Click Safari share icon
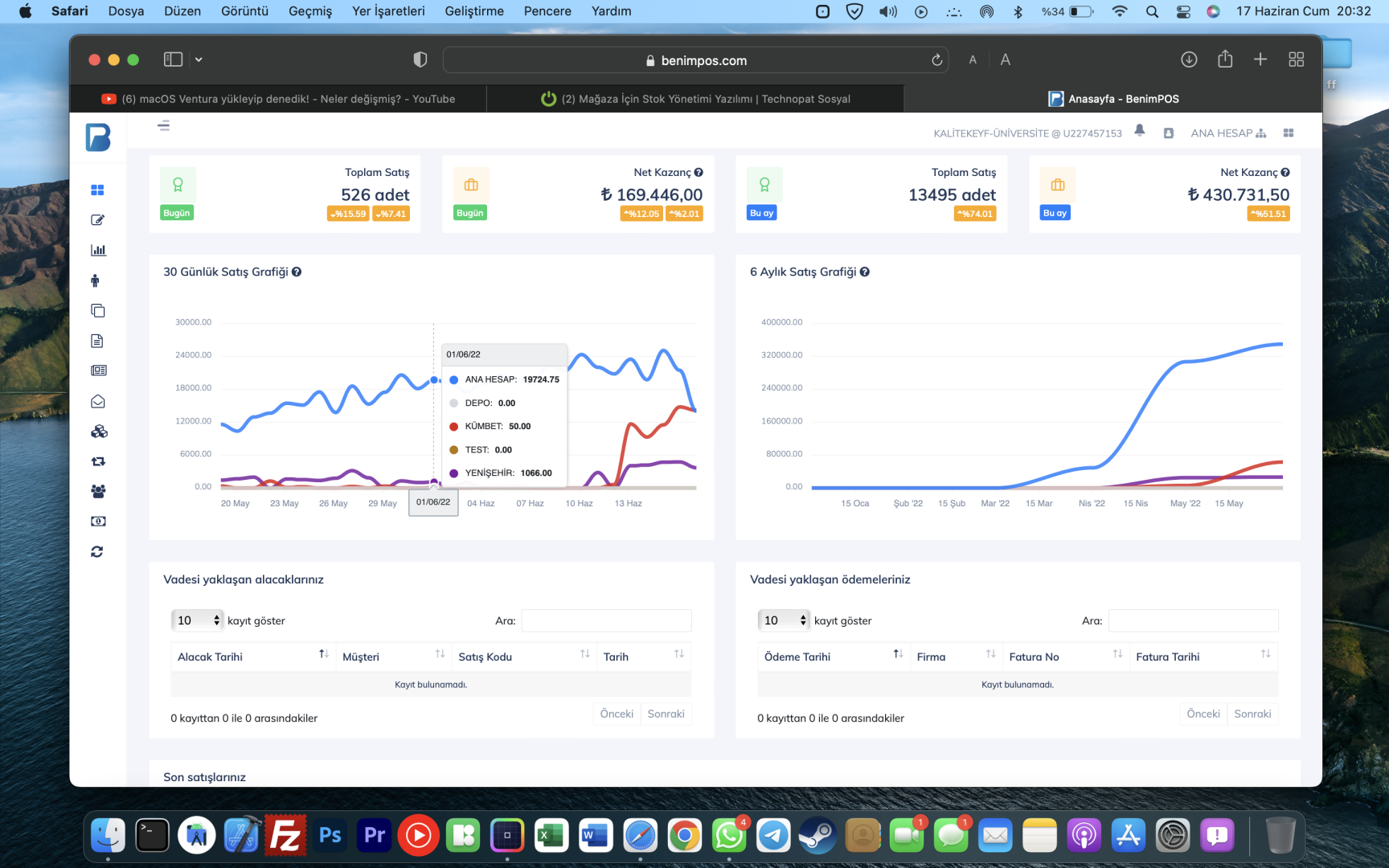This screenshot has width=1389, height=868. 1225,59
